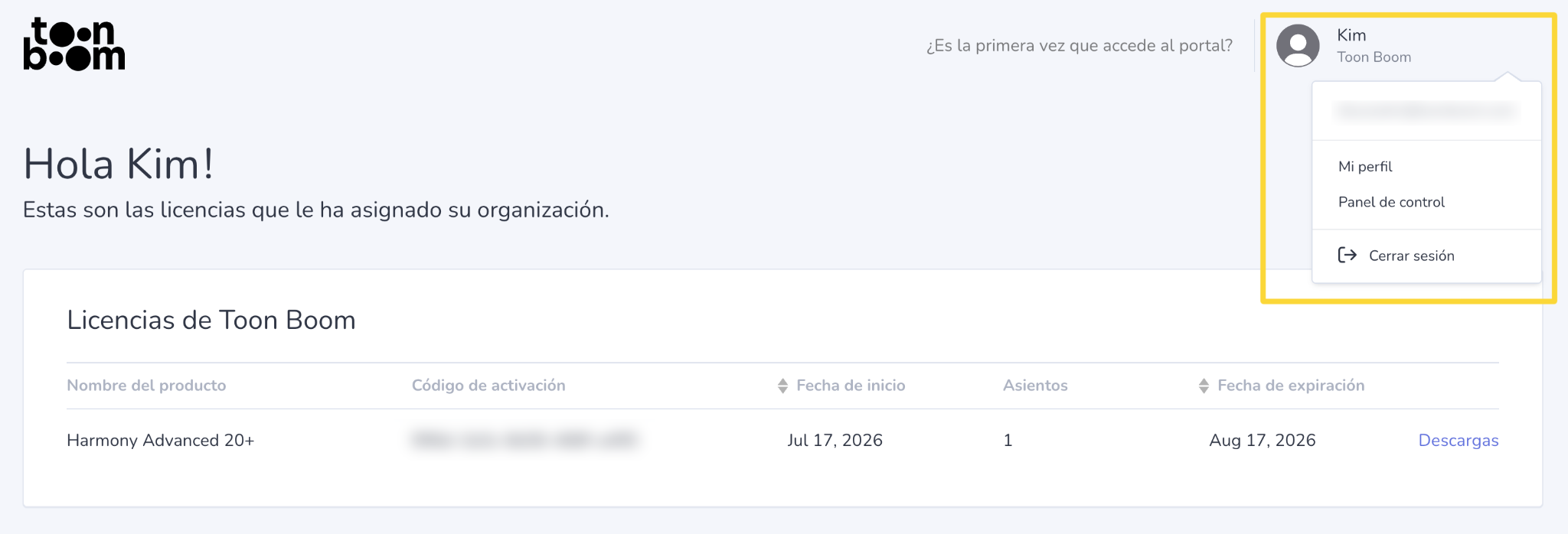Click the Nombre del producto column header
Screen dimensions: 1568x534
tap(146, 386)
